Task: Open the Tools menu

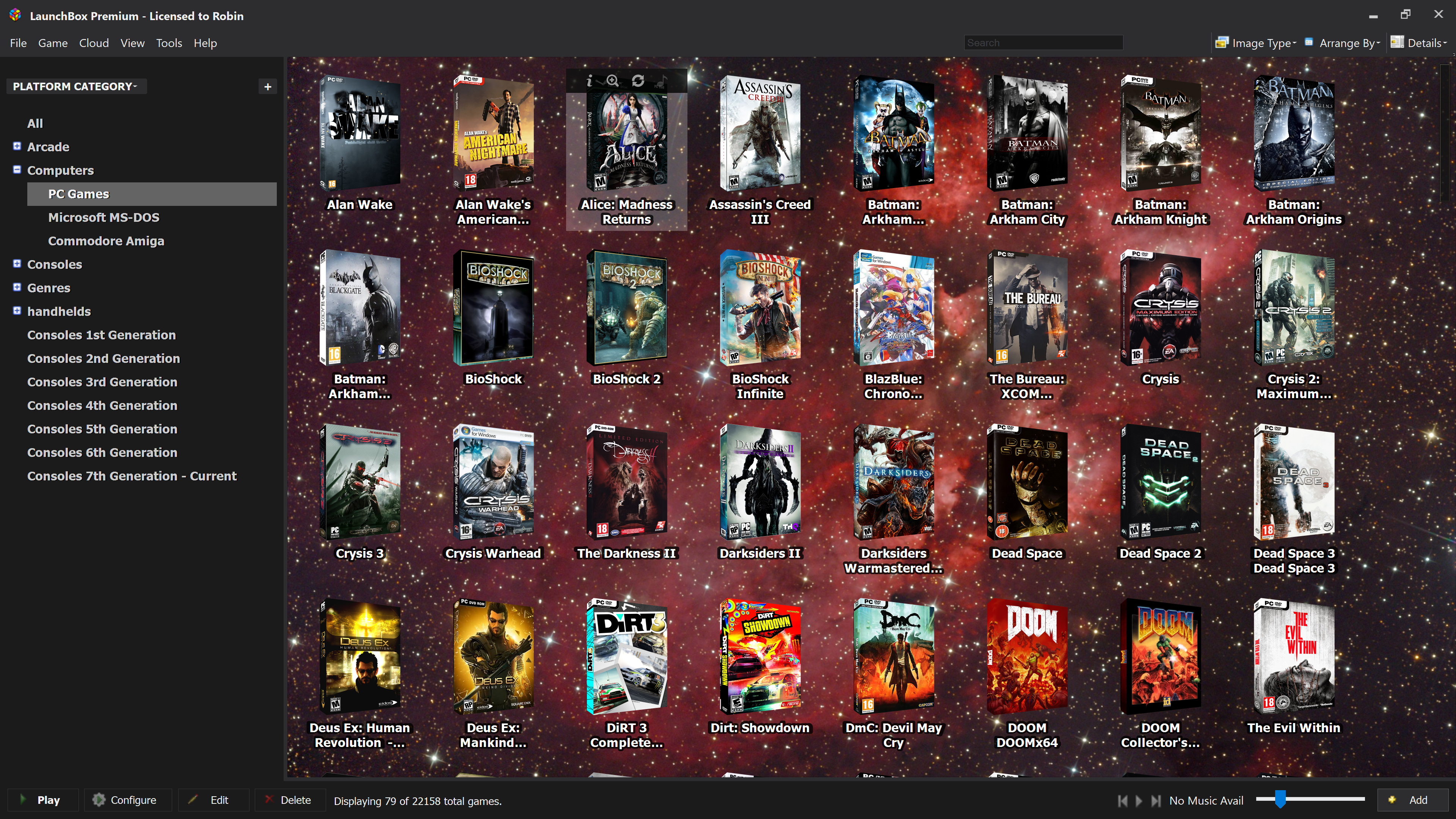Action: pyautogui.click(x=169, y=43)
